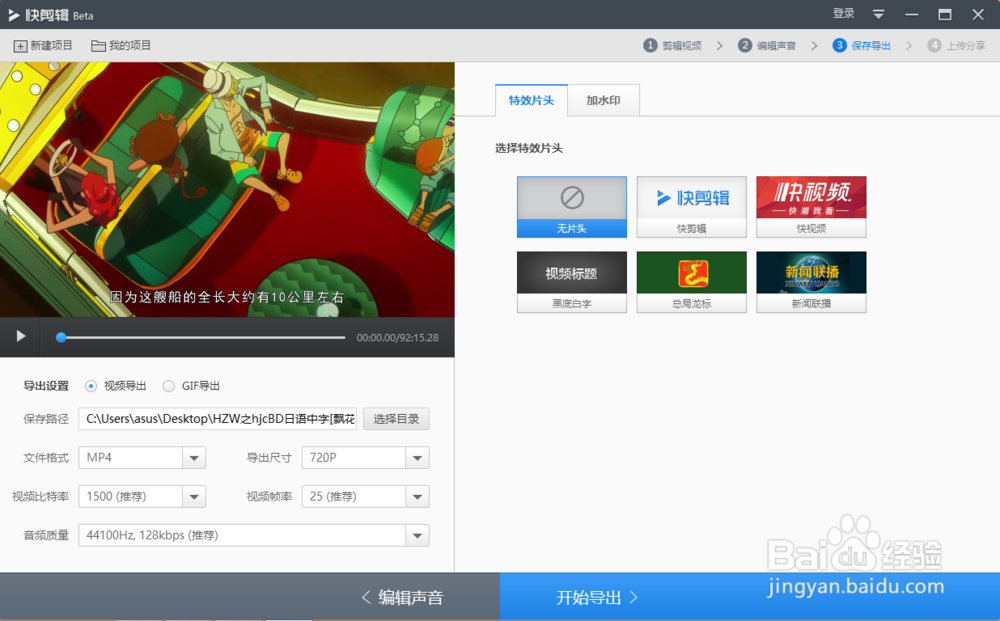Click the 00:00.00/92:15.28 time display

(x=397, y=337)
